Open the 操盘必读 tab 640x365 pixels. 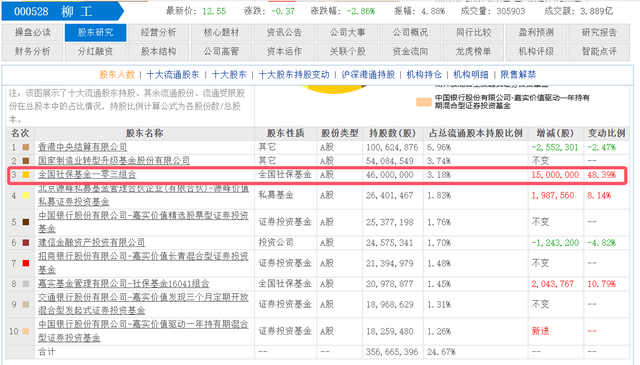click(32, 33)
